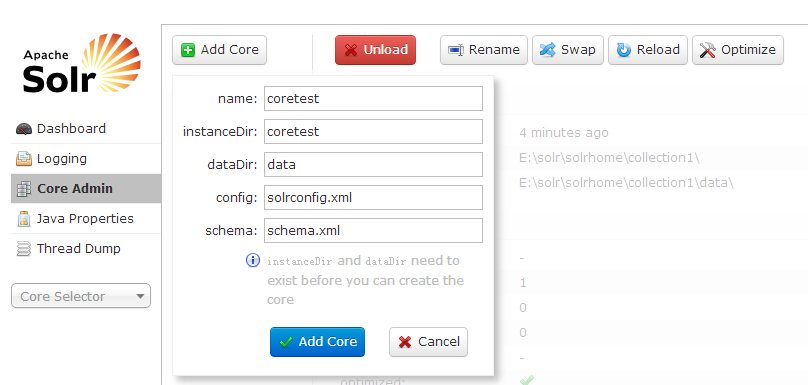This screenshot has width=808, height=385.
Task: Click the Swap arrows icon
Action: pos(547,50)
